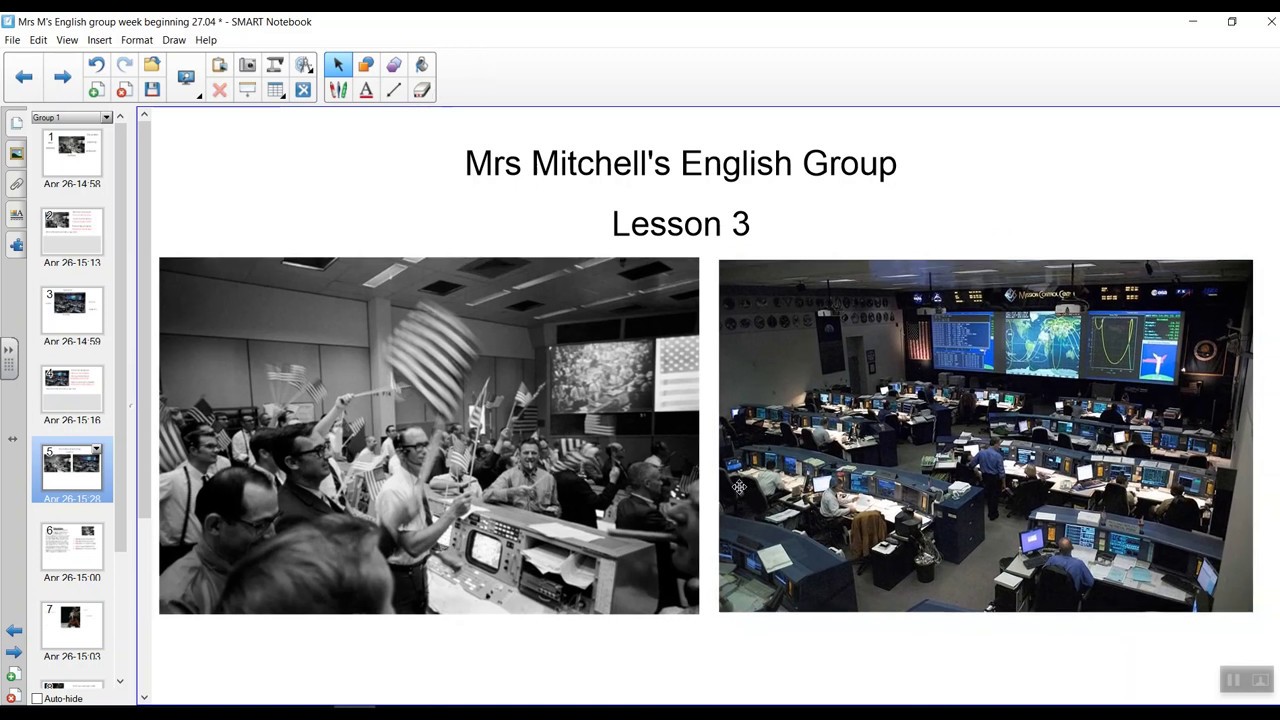The width and height of the screenshot is (1280, 720).
Task: Launch the document camera tool
Action: pos(275,65)
